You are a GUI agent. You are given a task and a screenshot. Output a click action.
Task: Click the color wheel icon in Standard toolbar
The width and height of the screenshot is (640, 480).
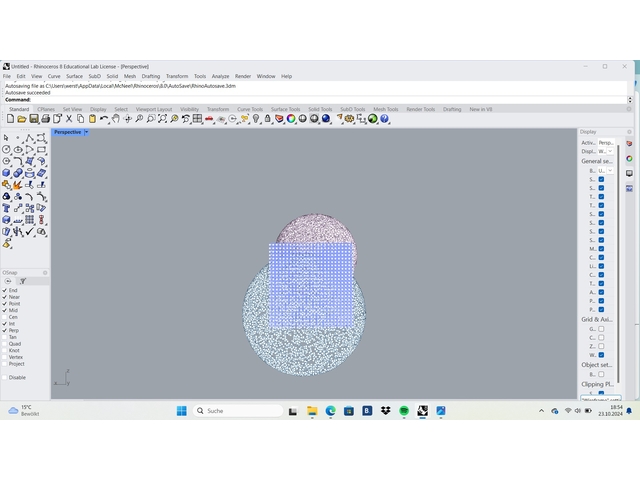pyautogui.click(x=291, y=119)
